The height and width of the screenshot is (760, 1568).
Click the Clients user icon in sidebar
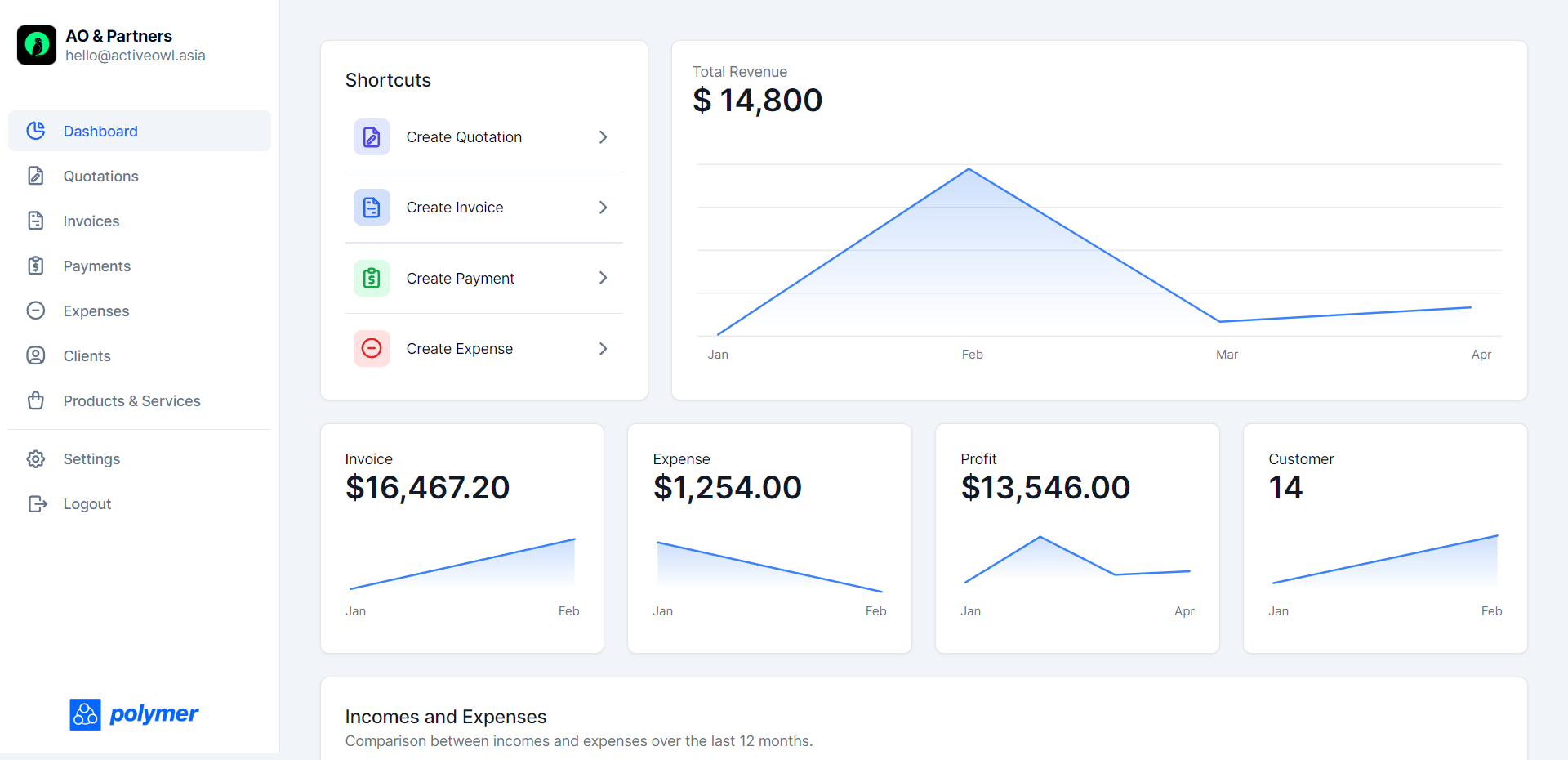point(36,355)
